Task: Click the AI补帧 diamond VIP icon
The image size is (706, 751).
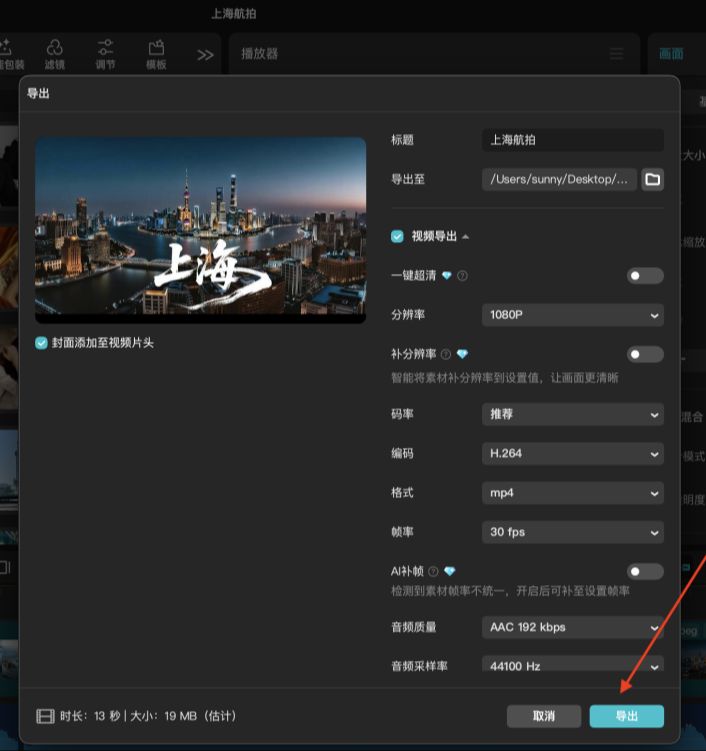Action: 449,571
